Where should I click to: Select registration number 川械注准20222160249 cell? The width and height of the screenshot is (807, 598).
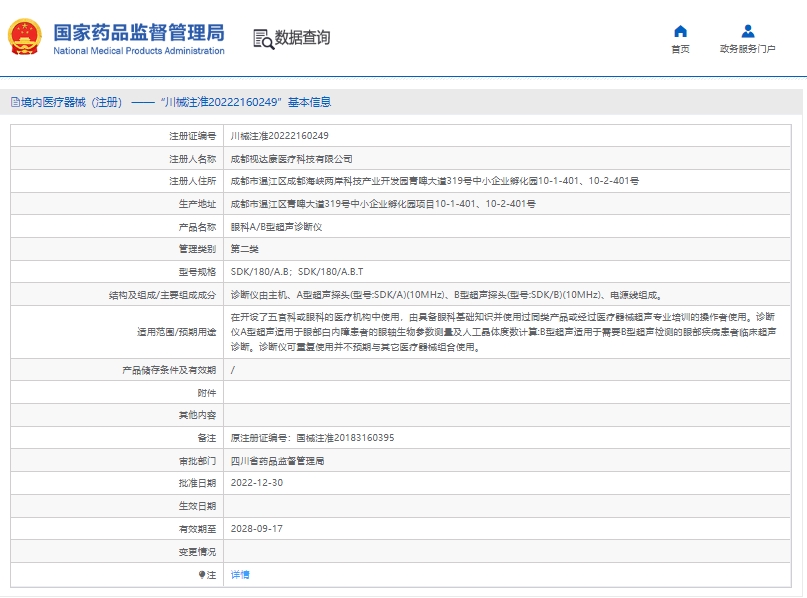click(279, 136)
